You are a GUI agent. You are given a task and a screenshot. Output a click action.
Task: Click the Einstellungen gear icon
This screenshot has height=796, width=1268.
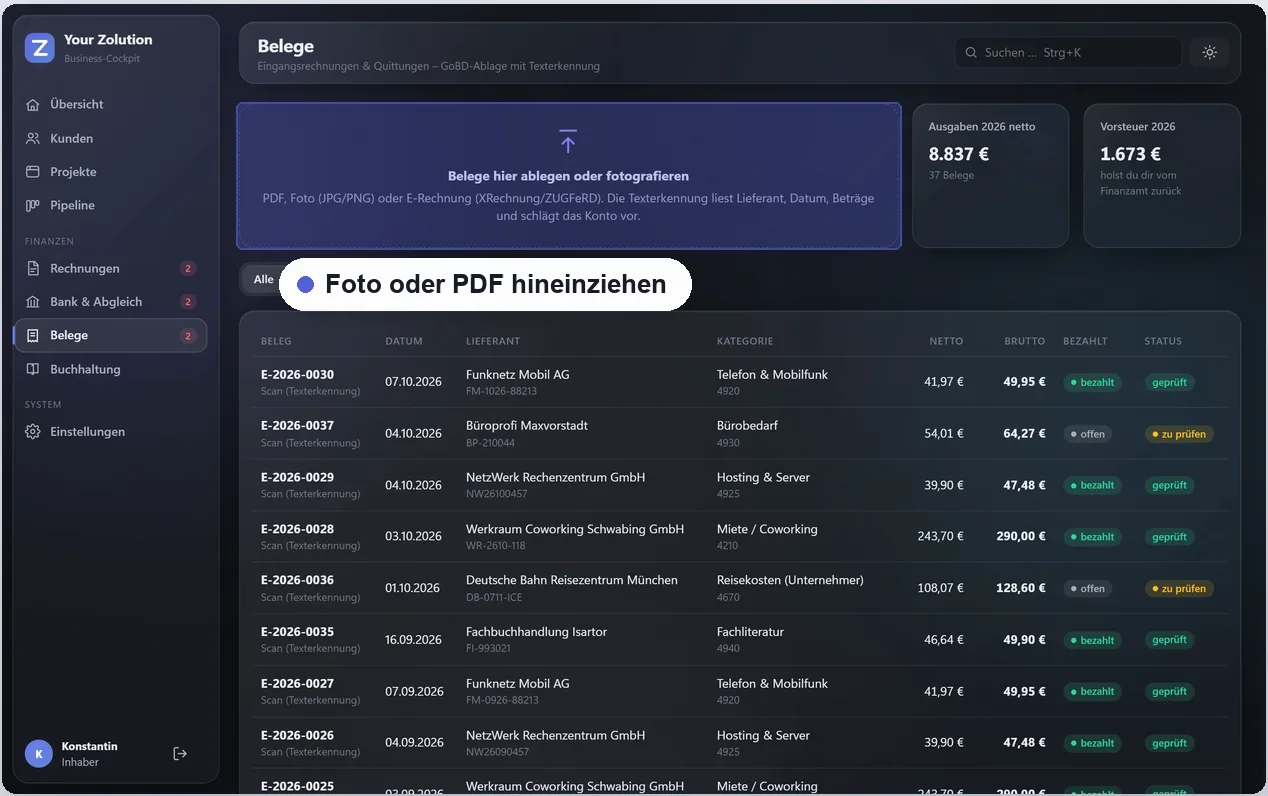[33, 432]
